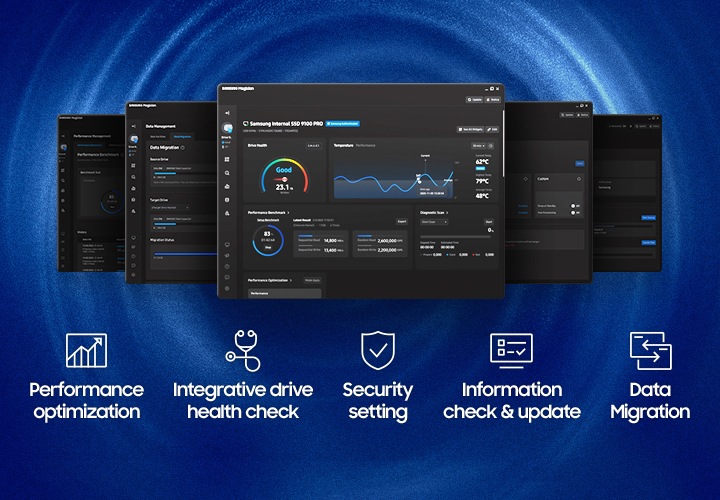Image resolution: width=720 pixels, height=500 pixels.
Task: Click the Update button in front window
Action: [x=474, y=100]
